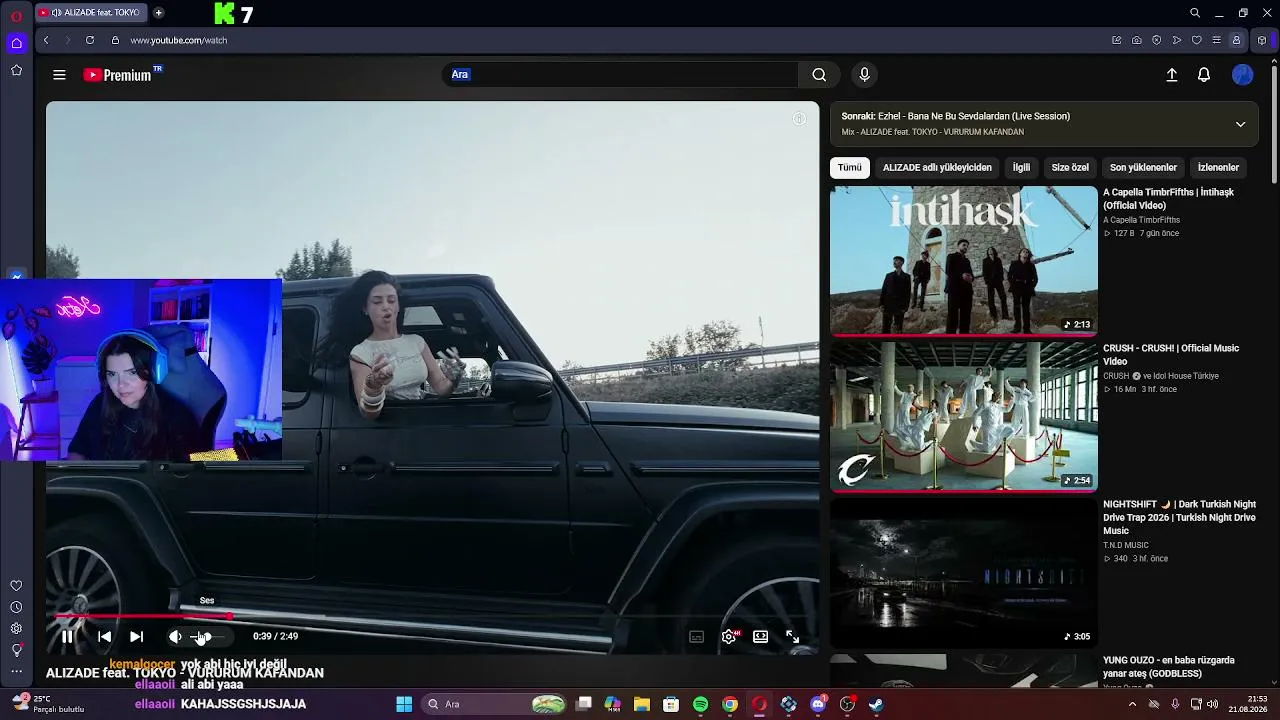Switch to the ALIZADE feat. TOKYO tab
The width and height of the screenshot is (1280, 720).
pos(90,13)
